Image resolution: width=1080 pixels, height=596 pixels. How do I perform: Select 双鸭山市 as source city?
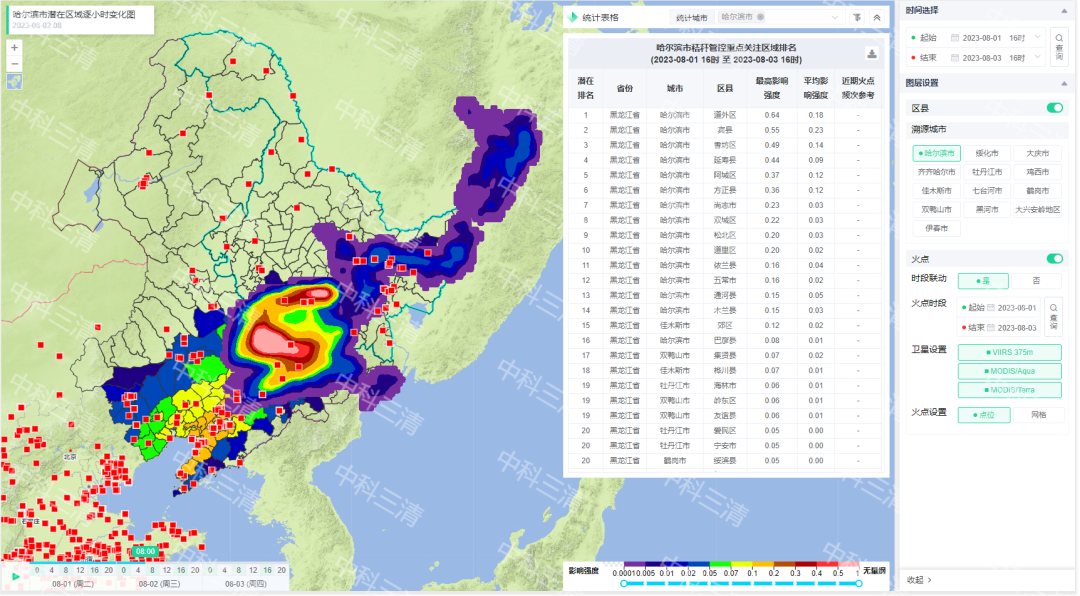click(x=936, y=209)
